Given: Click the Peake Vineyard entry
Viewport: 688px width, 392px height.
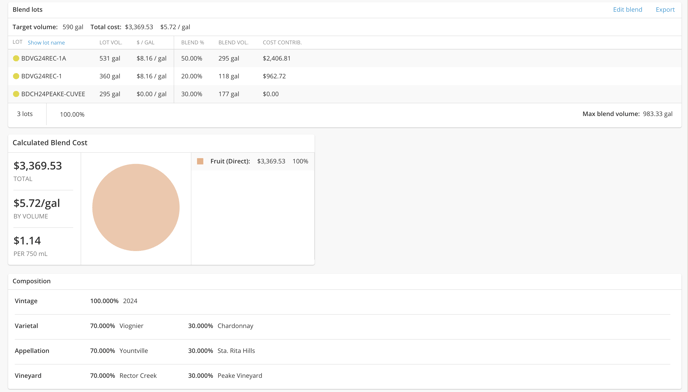Looking at the screenshot, I should (x=240, y=376).
